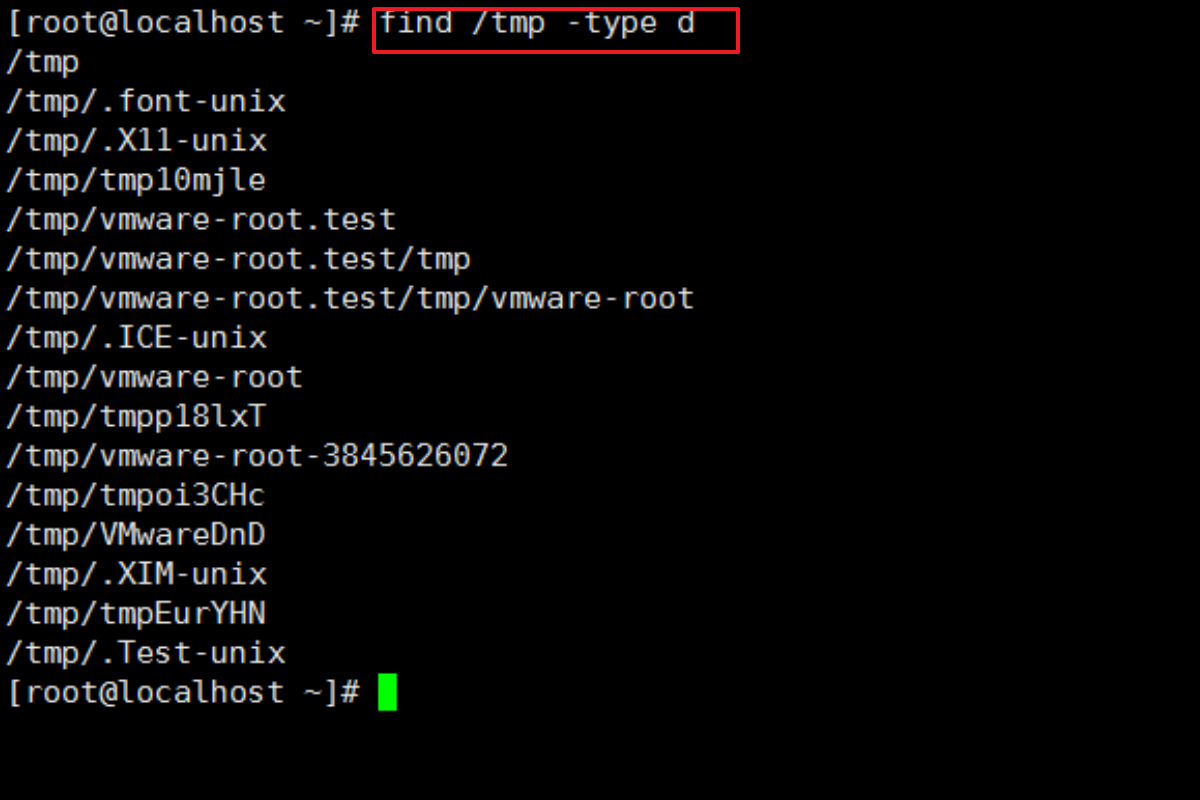Click the green terminal cursor block
This screenshot has height=800, width=1200.
tap(387, 693)
